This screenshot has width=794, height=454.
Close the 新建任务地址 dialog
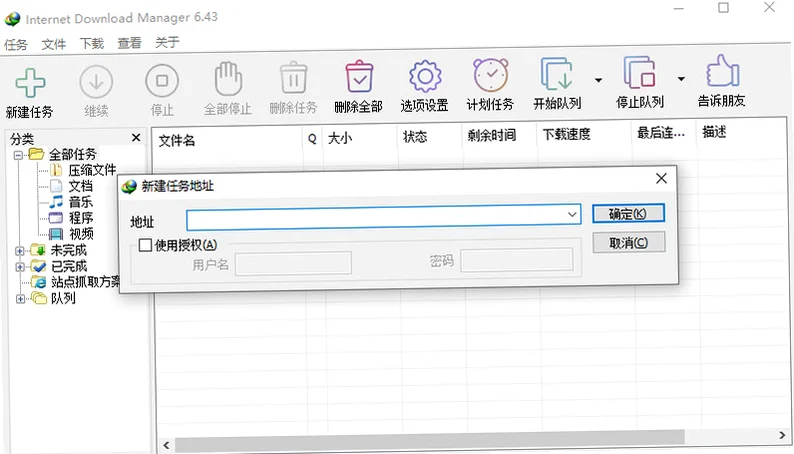[661, 178]
